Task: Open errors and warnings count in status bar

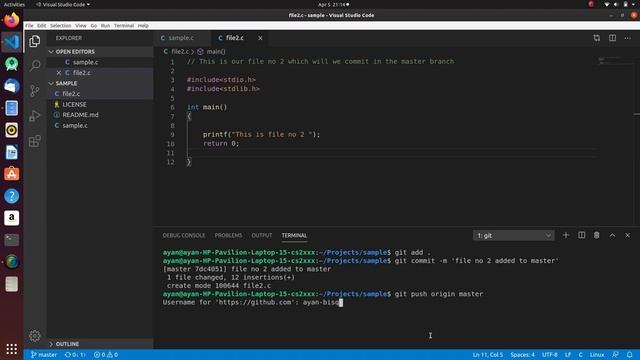Action: (x=106, y=355)
